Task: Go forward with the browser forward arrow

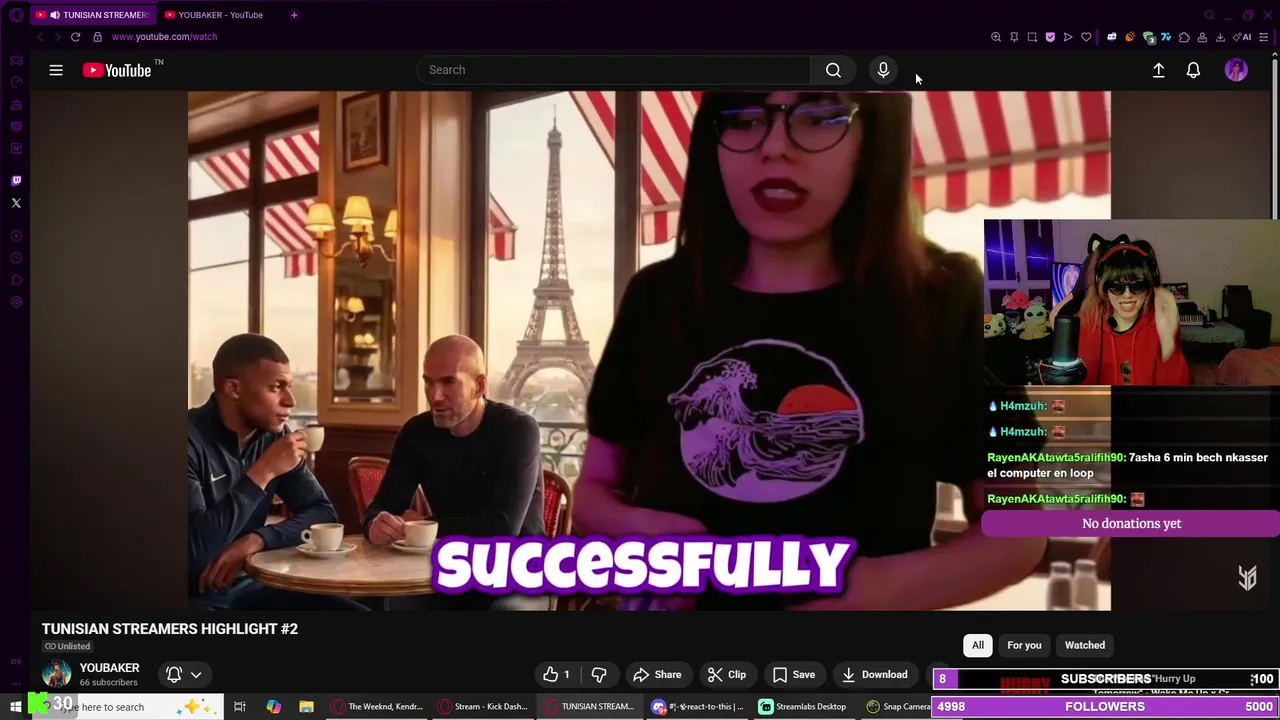Action: coord(57,37)
